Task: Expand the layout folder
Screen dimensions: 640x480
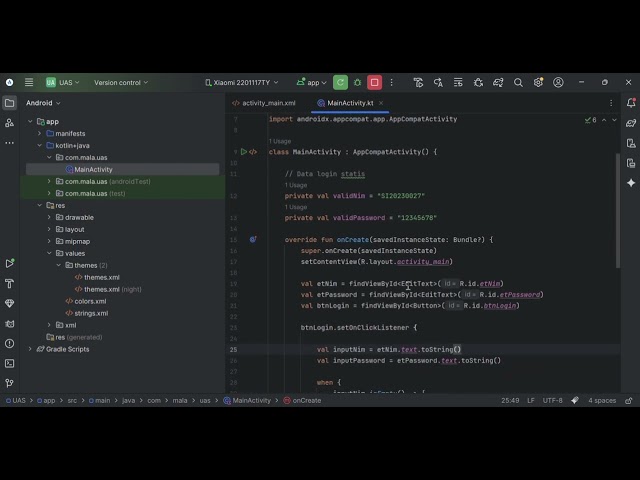Action: click(49, 229)
